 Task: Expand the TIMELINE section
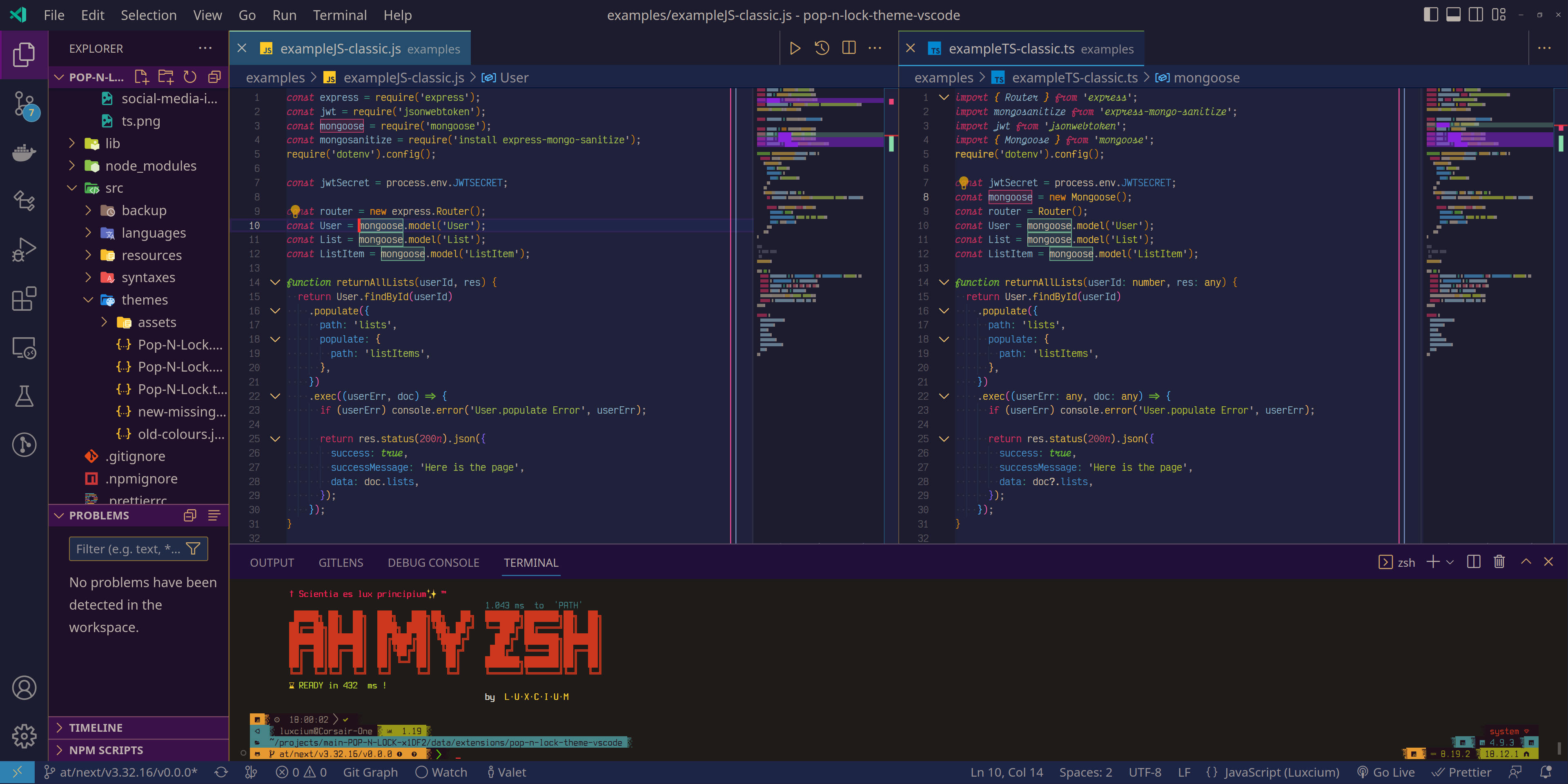click(x=96, y=727)
